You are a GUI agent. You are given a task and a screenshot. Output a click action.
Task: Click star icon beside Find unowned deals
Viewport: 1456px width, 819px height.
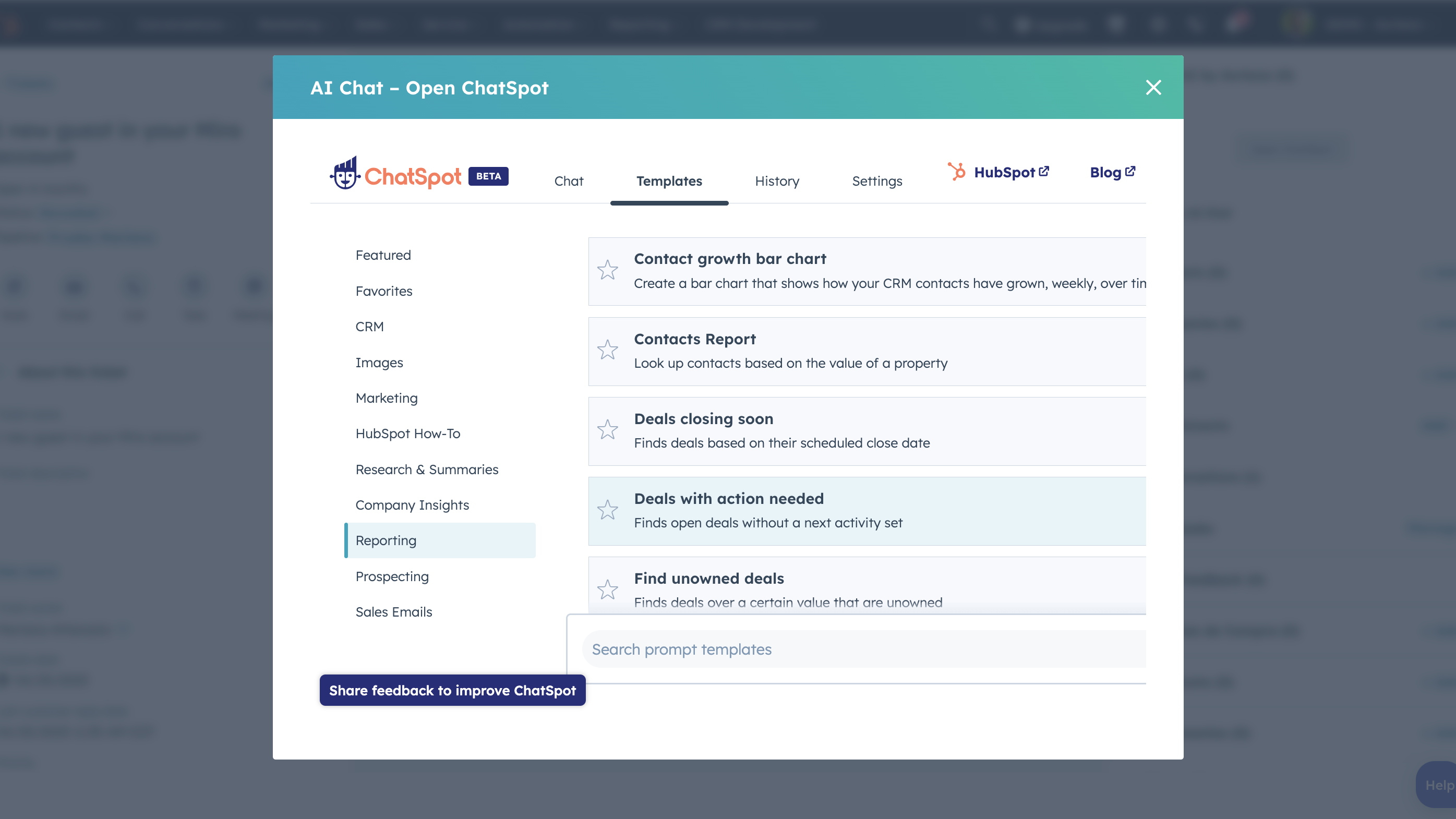608,589
